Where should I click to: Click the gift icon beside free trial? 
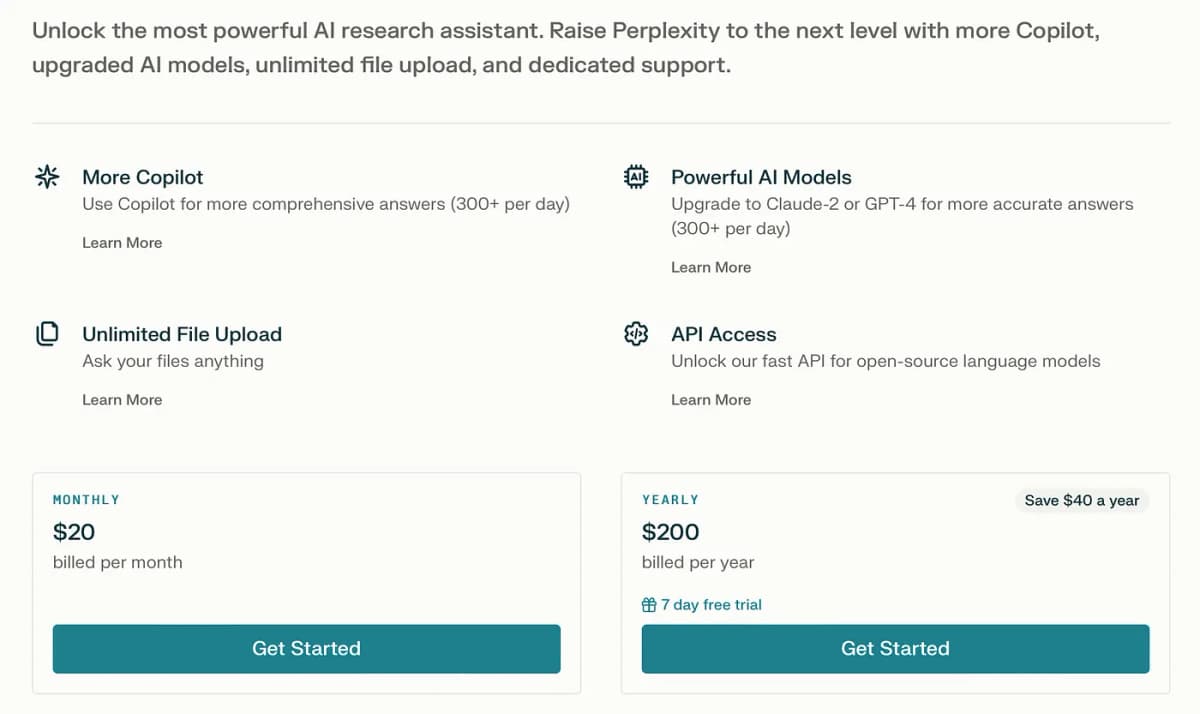(x=649, y=605)
